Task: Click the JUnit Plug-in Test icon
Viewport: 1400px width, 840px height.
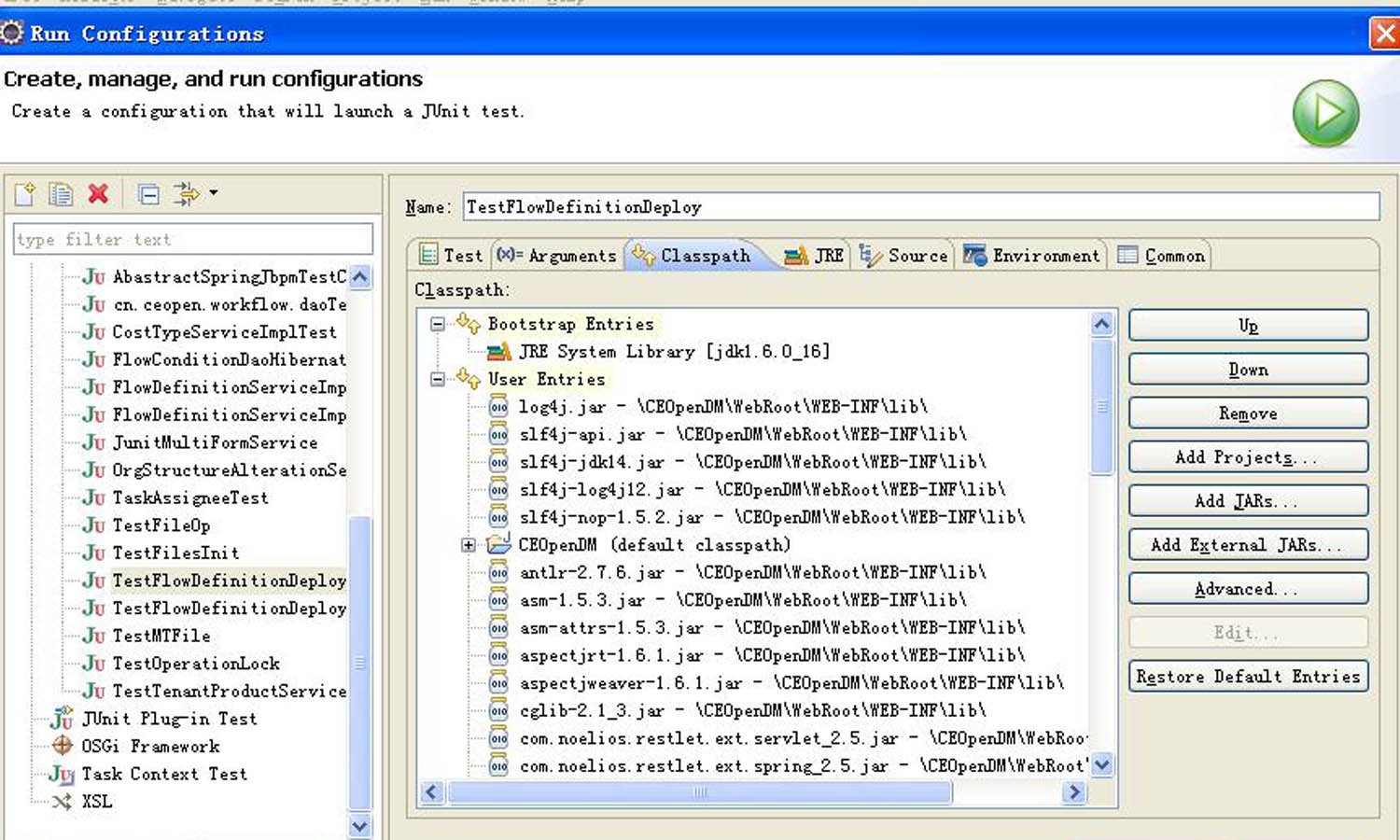Action: [61, 719]
